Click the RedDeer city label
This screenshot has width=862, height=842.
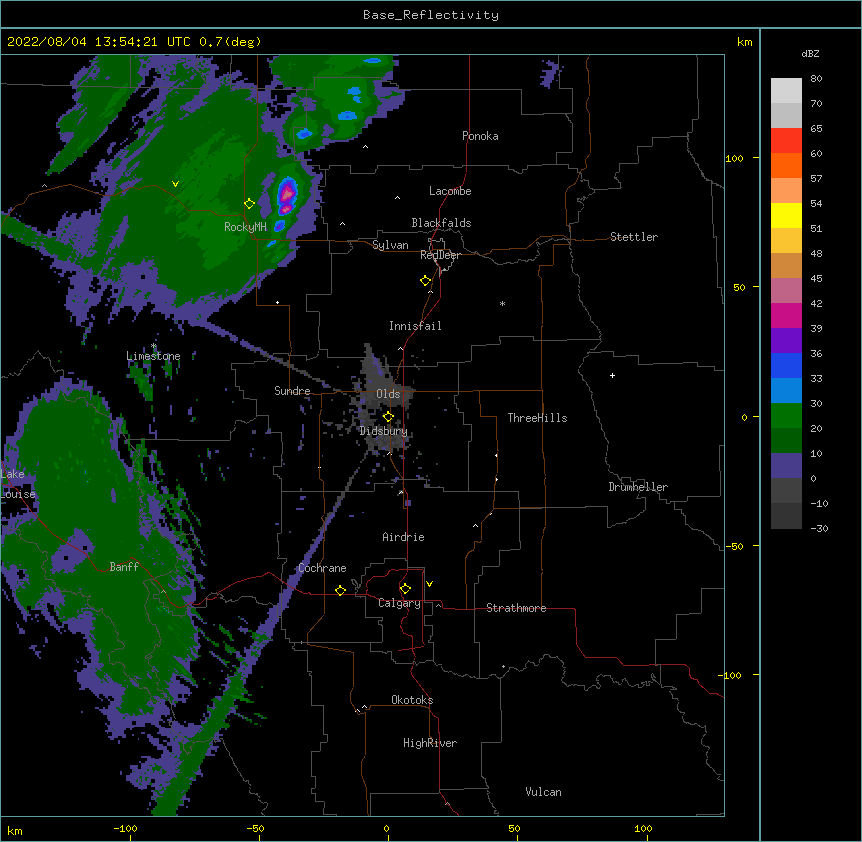point(440,255)
